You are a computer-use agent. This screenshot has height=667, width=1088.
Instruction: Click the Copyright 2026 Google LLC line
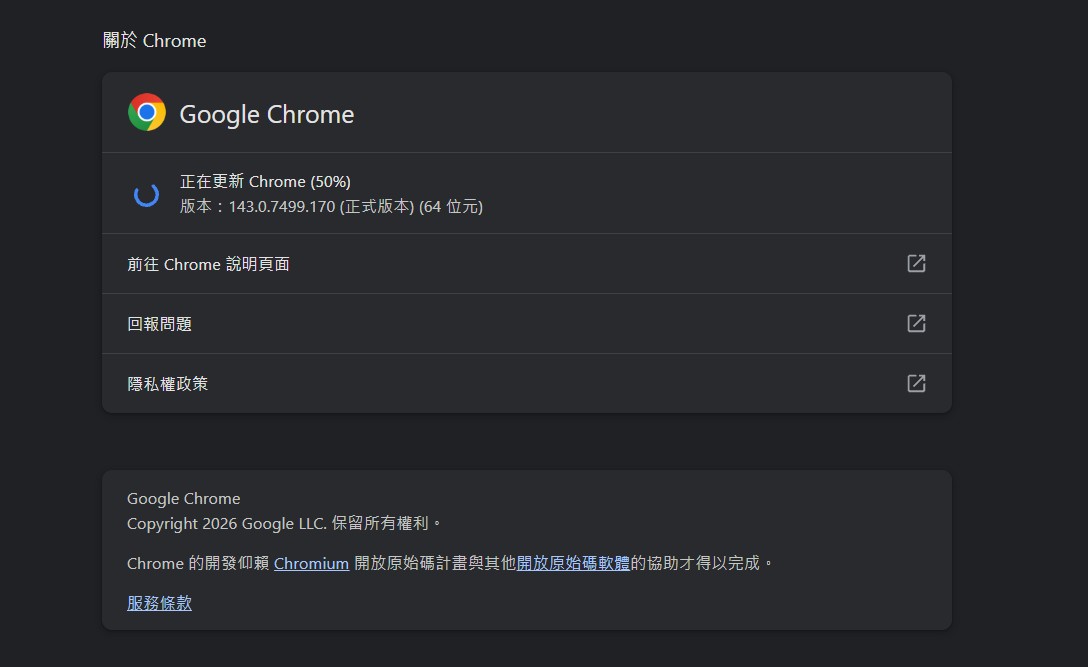(227, 523)
